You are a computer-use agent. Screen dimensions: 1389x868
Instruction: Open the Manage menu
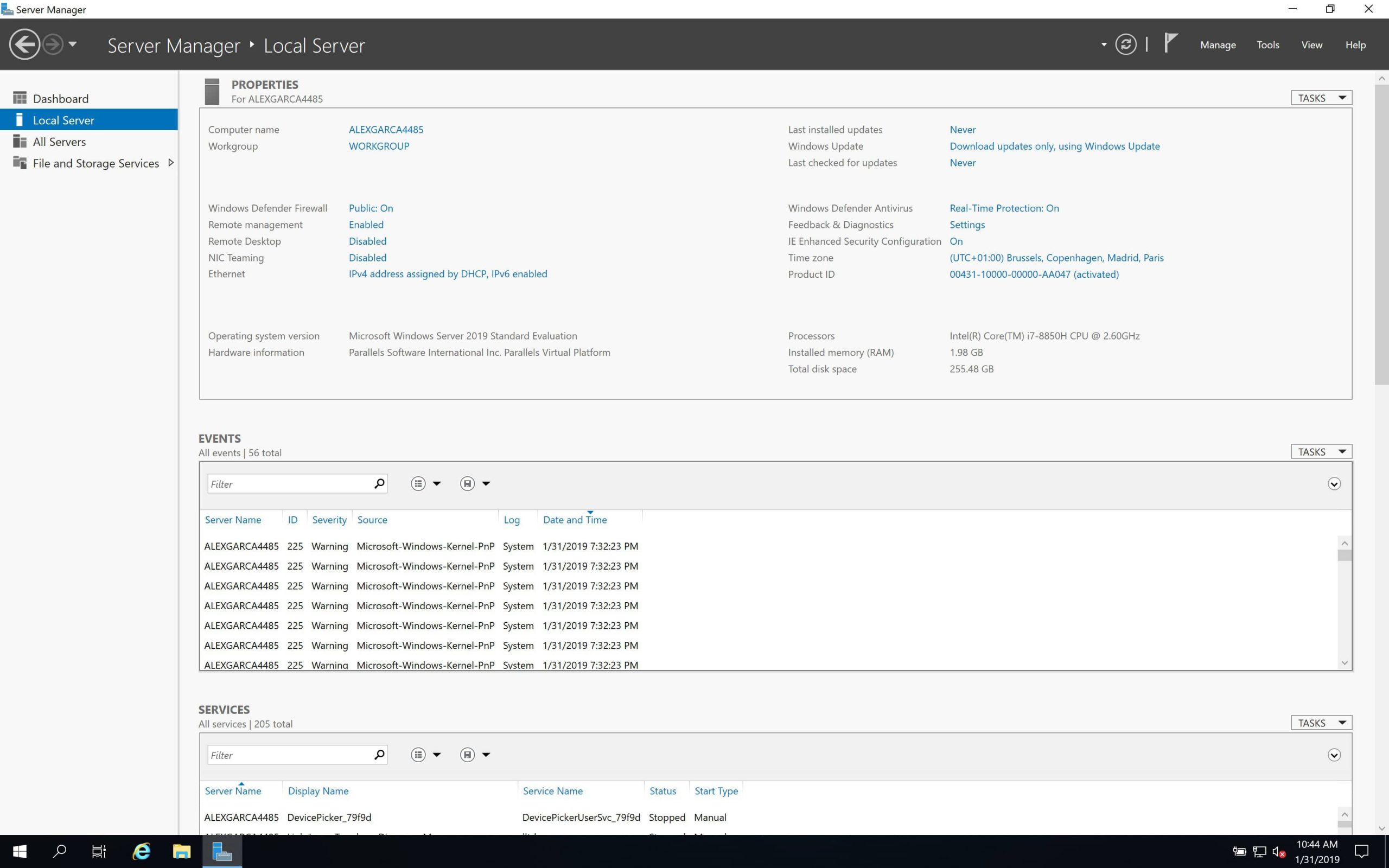click(x=1218, y=45)
